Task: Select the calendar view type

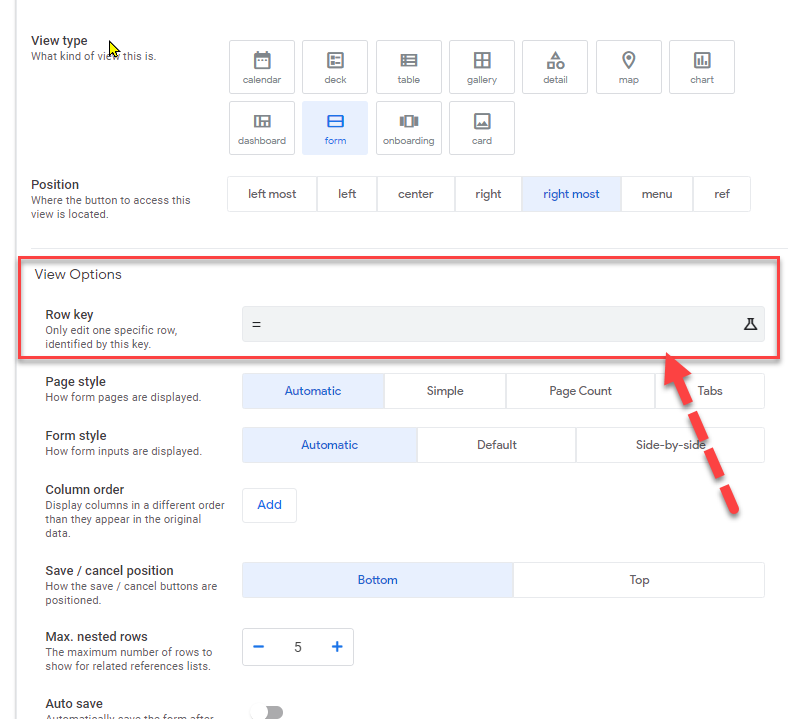Action: coord(262,67)
